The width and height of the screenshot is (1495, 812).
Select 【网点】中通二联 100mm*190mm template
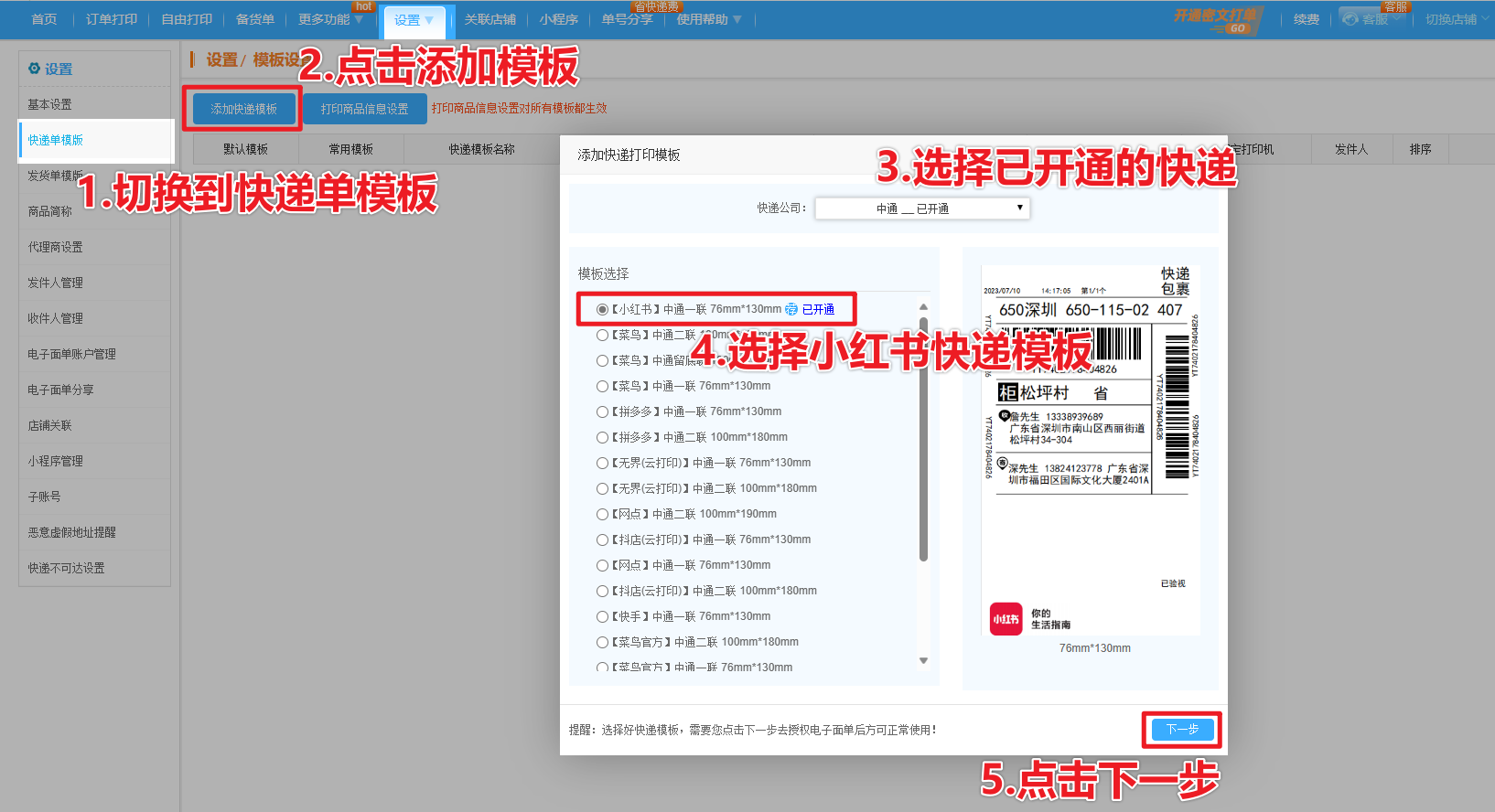pyautogui.click(x=602, y=514)
